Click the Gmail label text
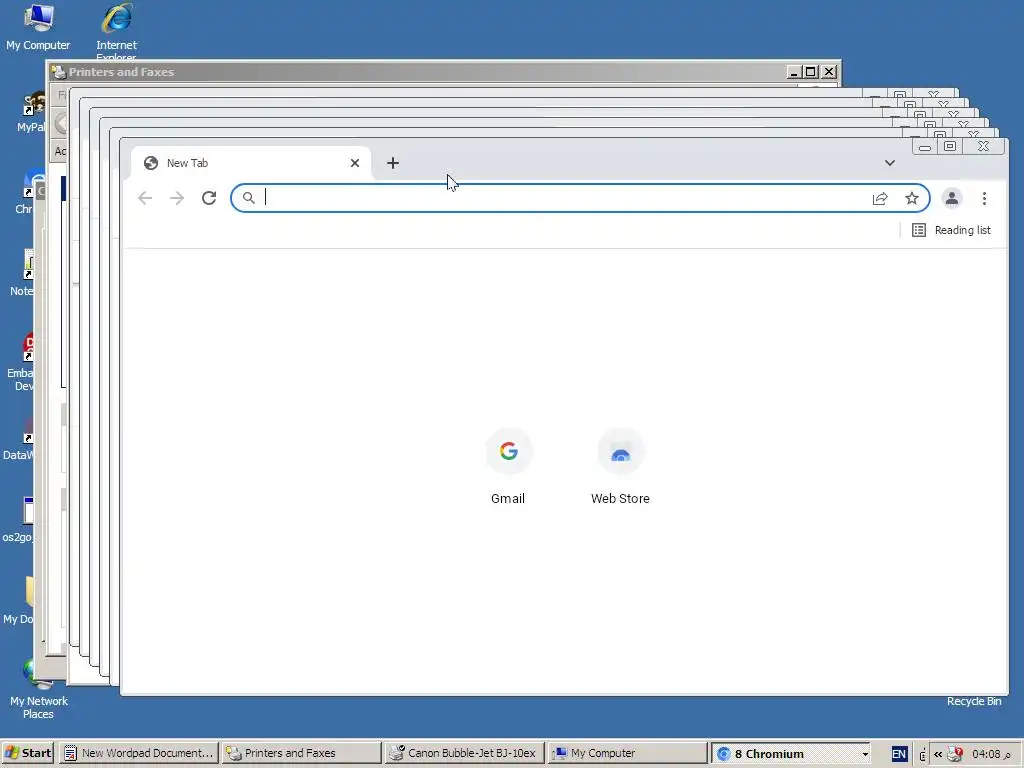This screenshot has width=1024, height=768. click(x=508, y=498)
